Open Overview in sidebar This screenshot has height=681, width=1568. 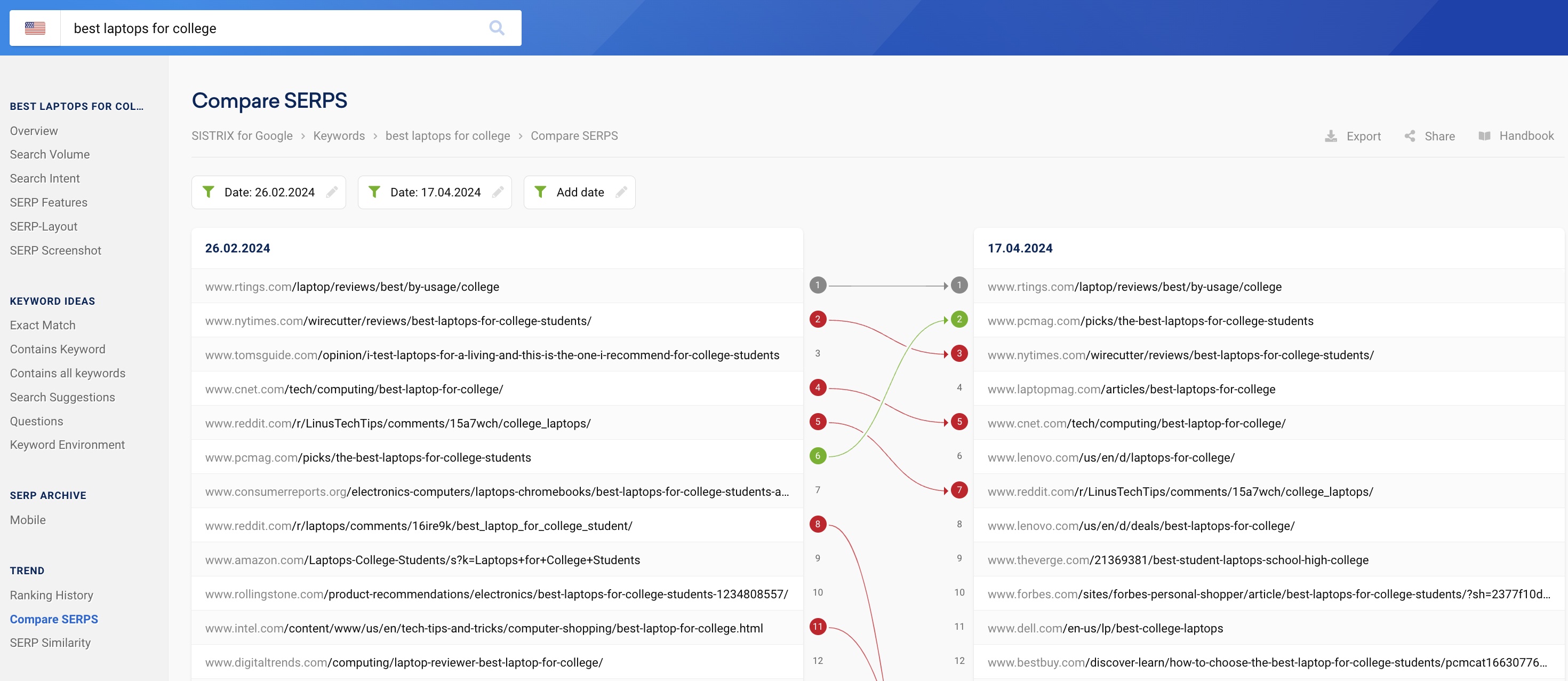(34, 131)
